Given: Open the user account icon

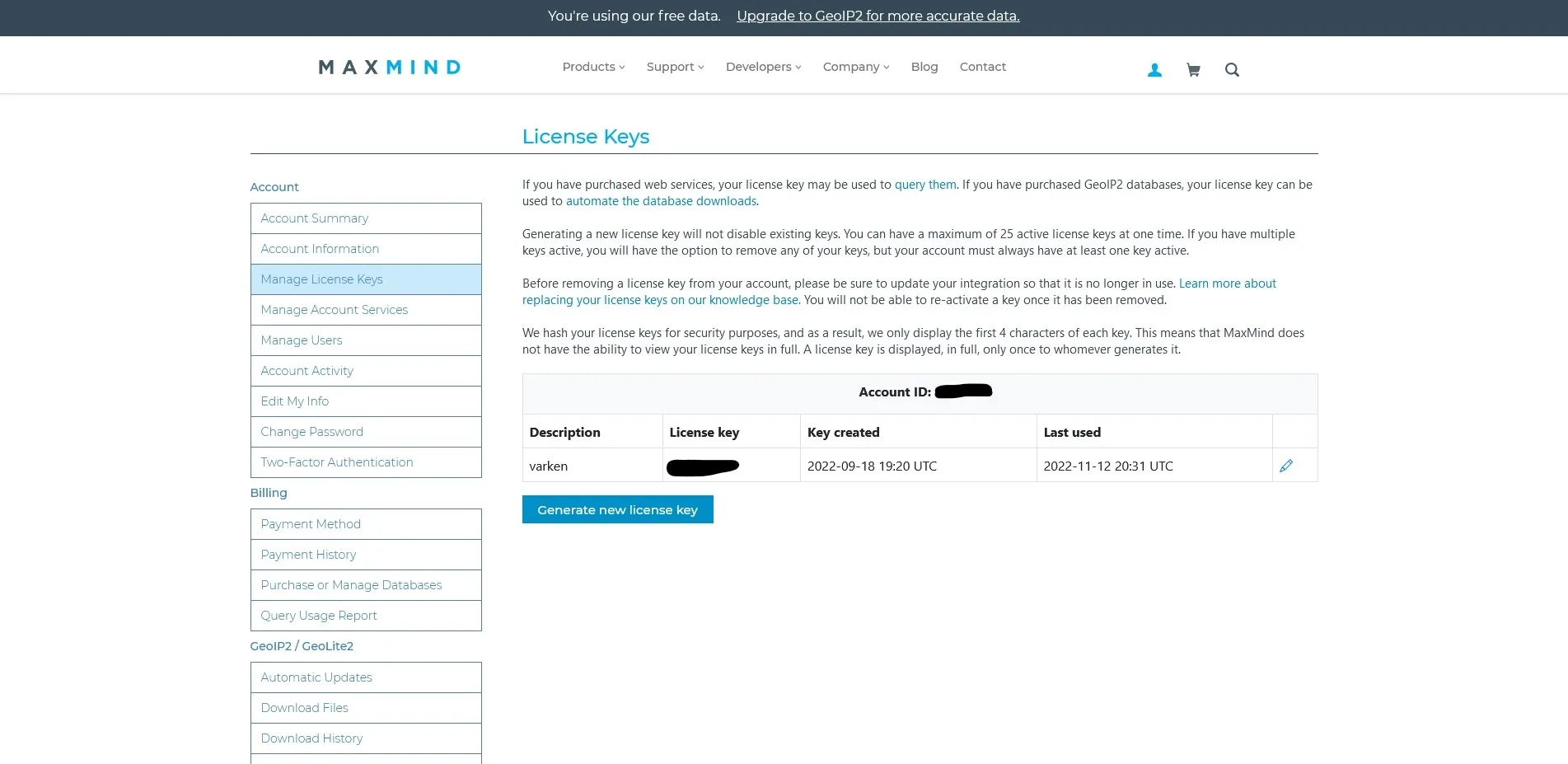Looking at the screenshot, I should pyautogui.click(x=1154, y=69).
